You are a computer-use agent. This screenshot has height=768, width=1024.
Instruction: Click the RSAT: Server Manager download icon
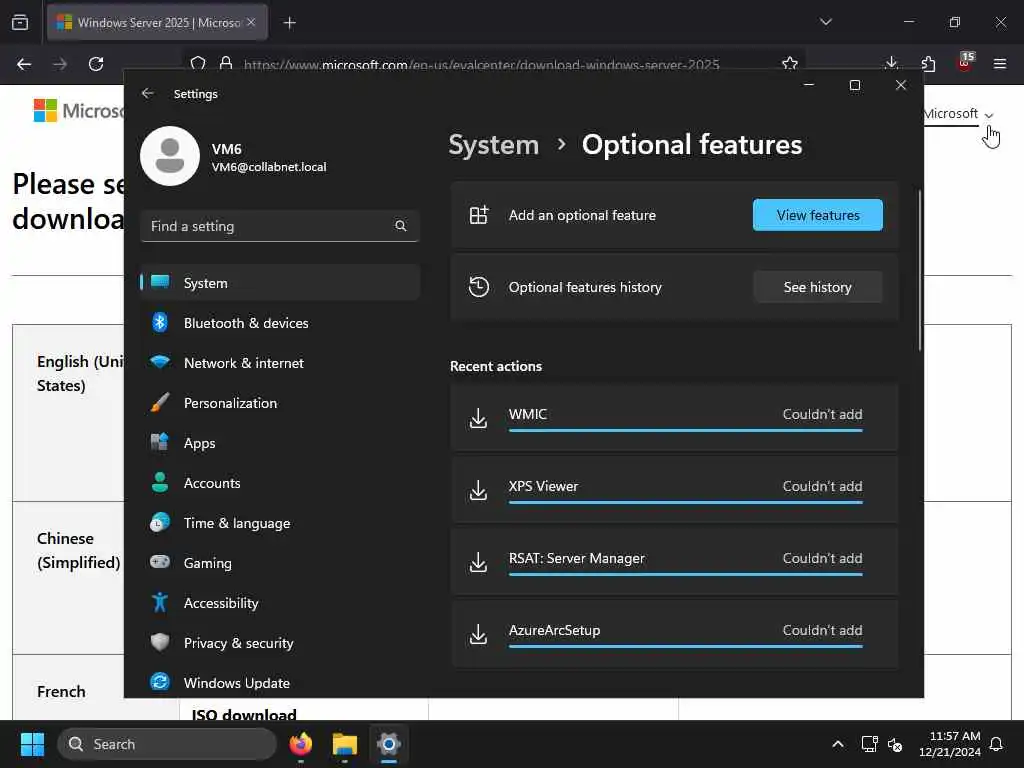[479, 562]
